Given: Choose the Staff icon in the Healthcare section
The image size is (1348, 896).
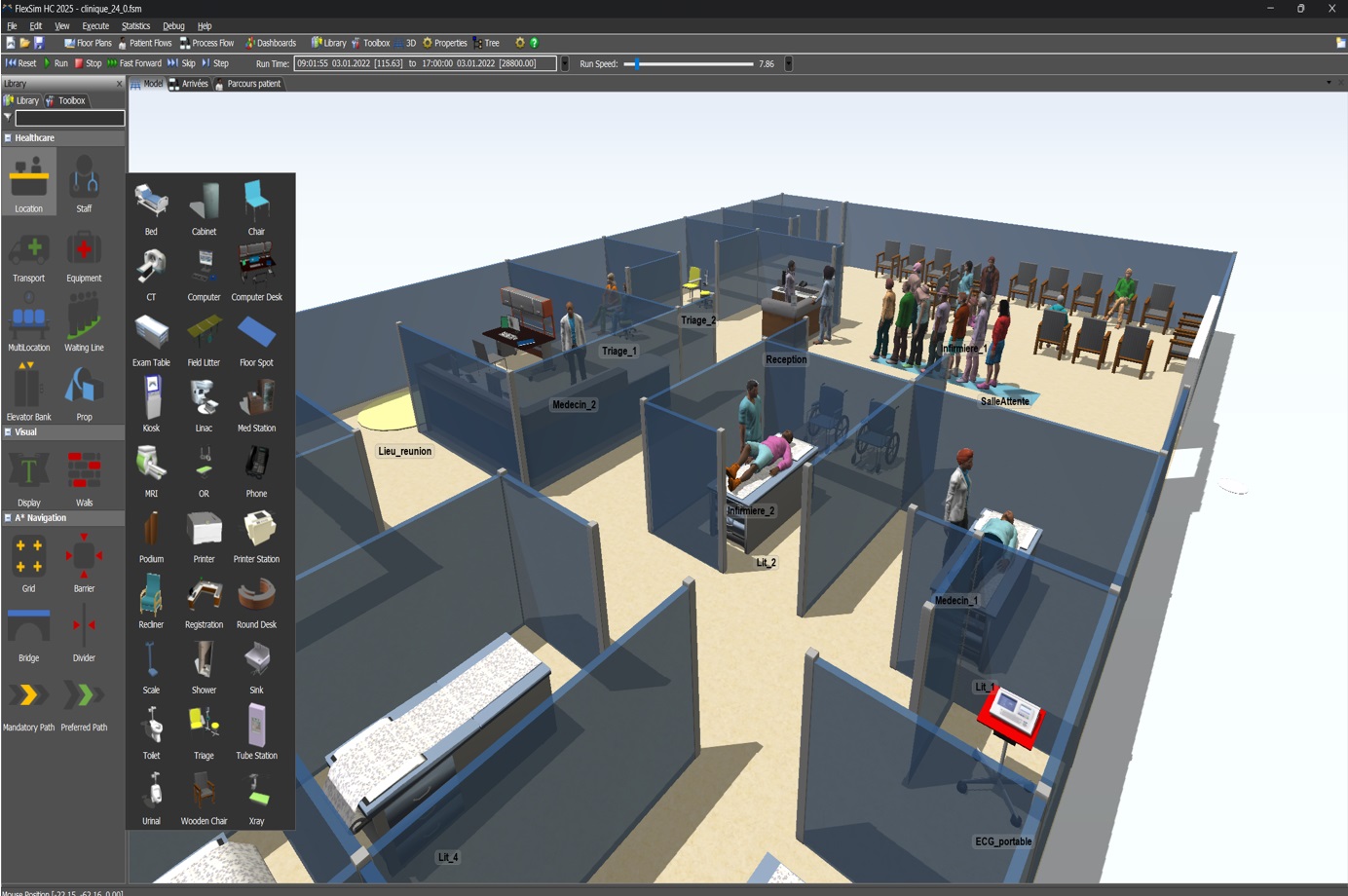Looking at the screenshot, I should tap(84, 182).
